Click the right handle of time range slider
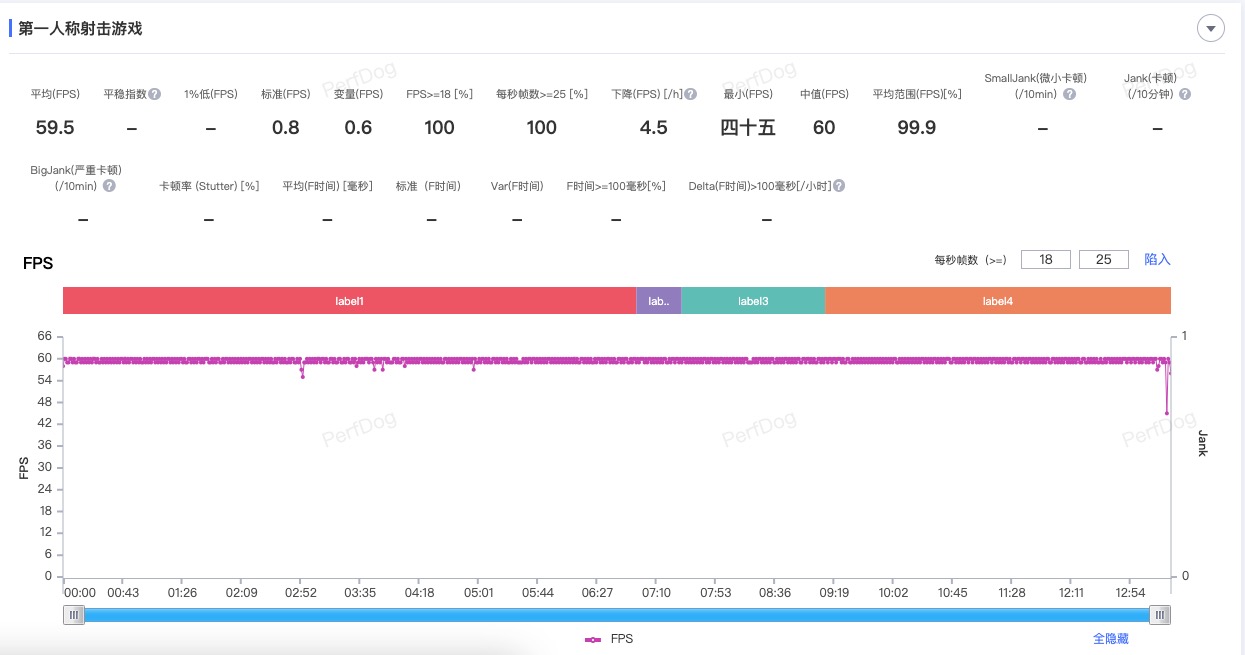The height and width of the screenshot is (655, 1245). 1159,615
